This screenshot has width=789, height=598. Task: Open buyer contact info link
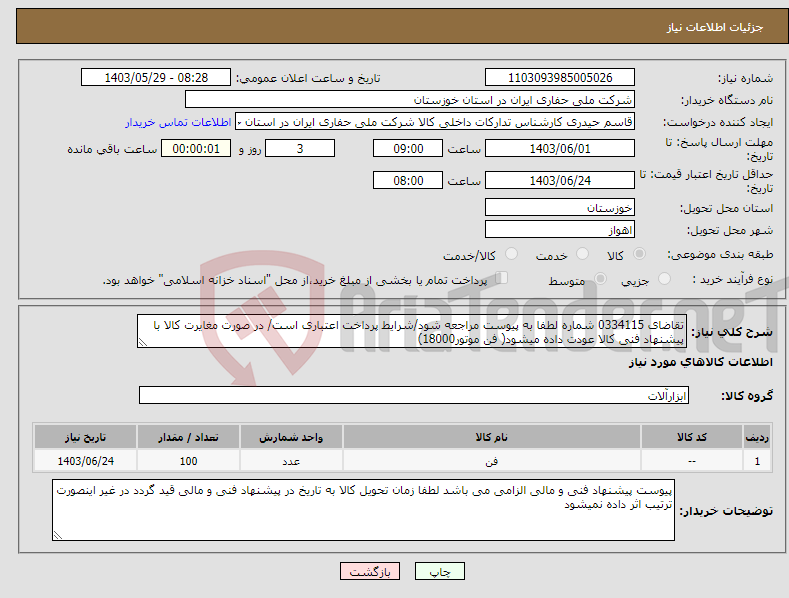pyautogui.click(x=178, y=122)
